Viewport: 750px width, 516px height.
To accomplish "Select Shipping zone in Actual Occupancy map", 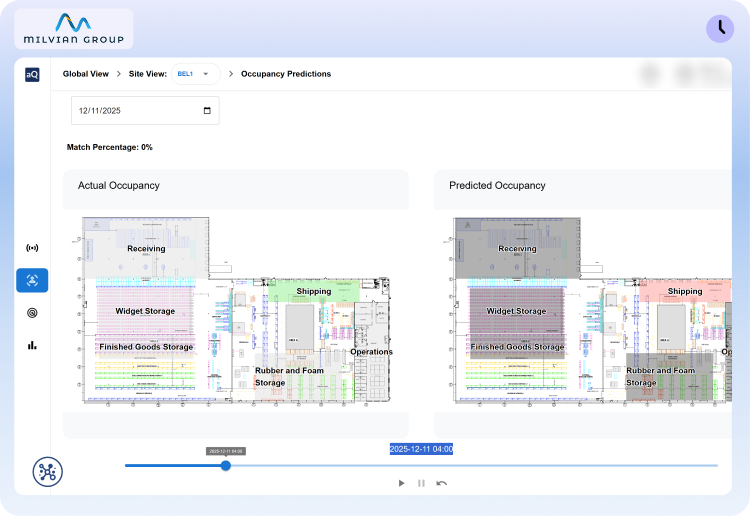I will pos(314,291).
